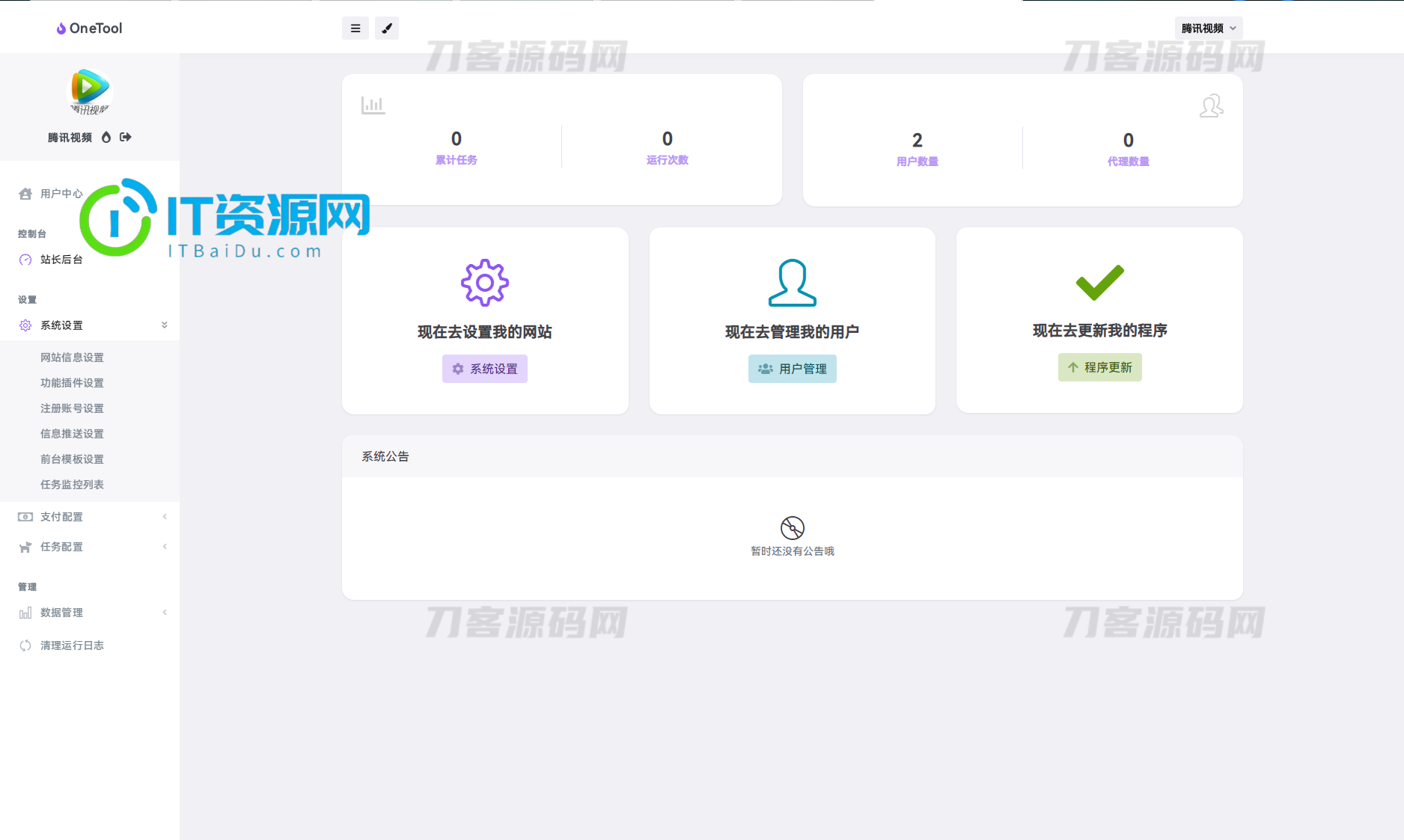1404x840 pixels.
Task: Click the 现在去设置我的网站 heading
Action: [x=485, y=332]
